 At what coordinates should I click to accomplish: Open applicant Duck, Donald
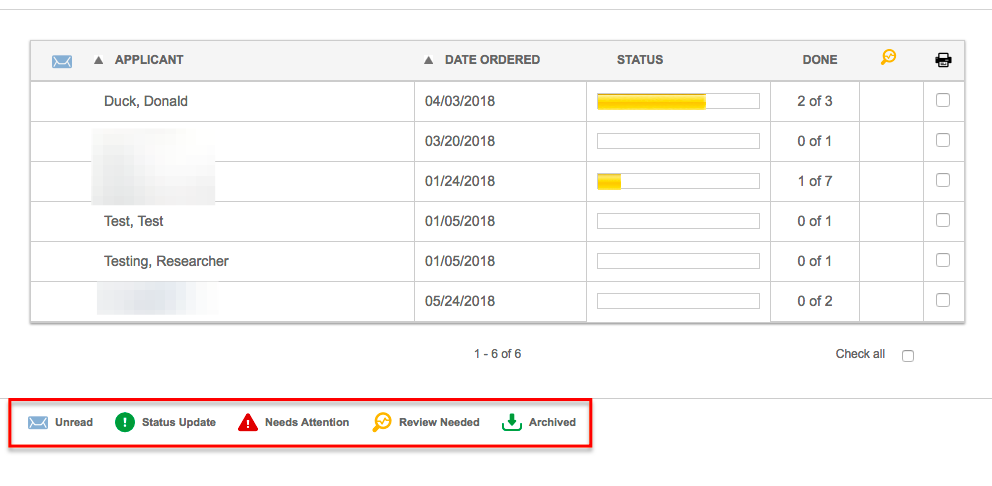(x=146, y=101)
